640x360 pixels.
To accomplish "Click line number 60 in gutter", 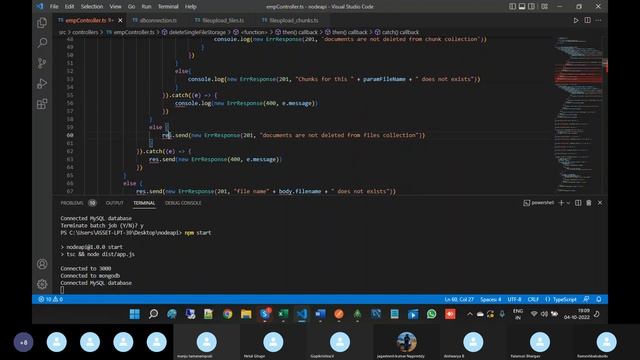I will pyautogui.click(x=70, y=135).
